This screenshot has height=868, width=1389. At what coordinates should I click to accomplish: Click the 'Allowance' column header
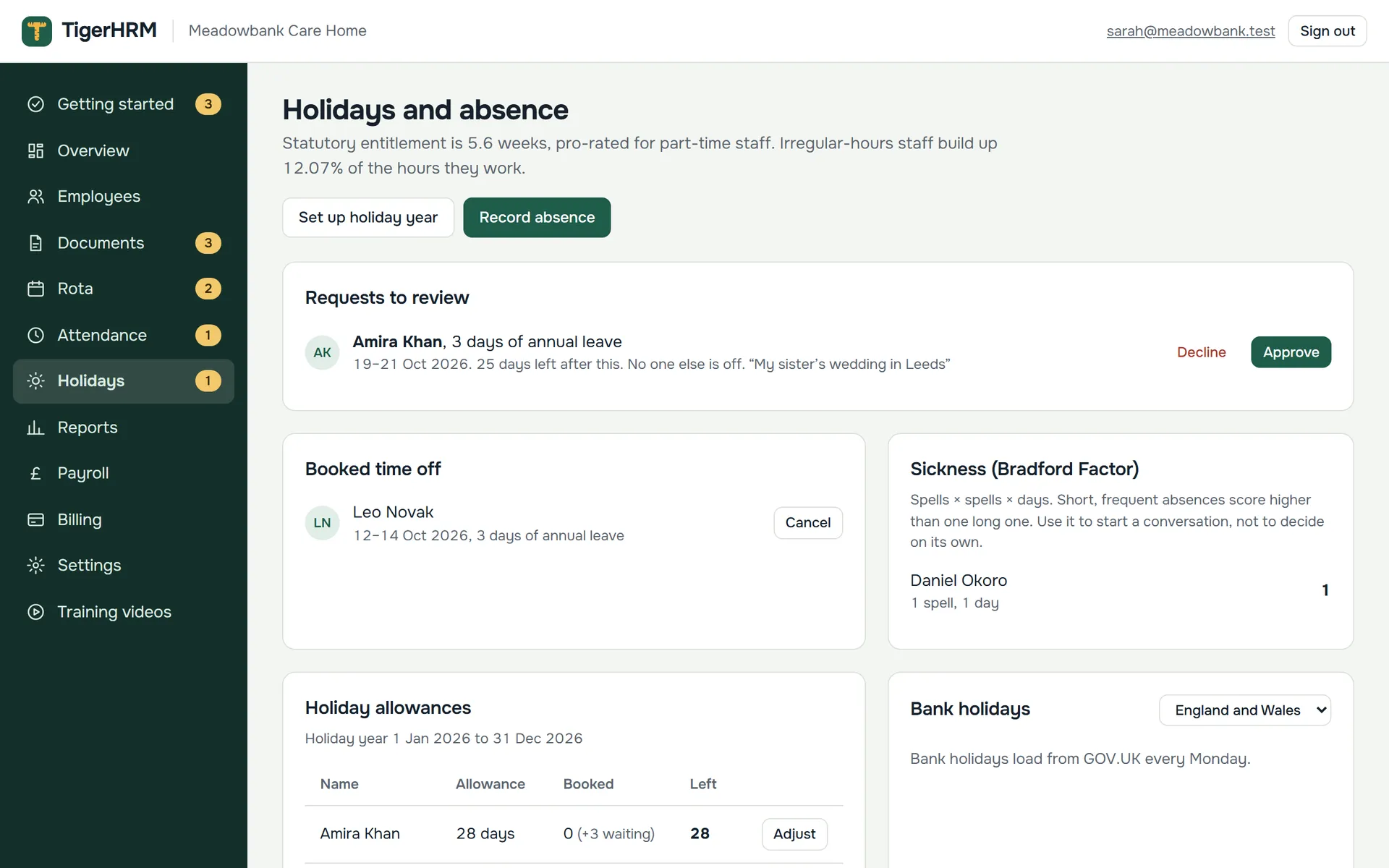point(490,784)
